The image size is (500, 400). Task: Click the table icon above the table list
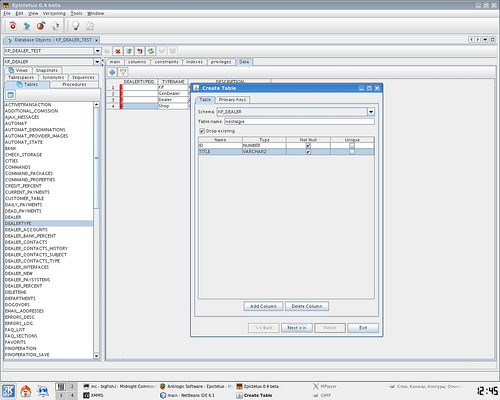coord(11,95)
